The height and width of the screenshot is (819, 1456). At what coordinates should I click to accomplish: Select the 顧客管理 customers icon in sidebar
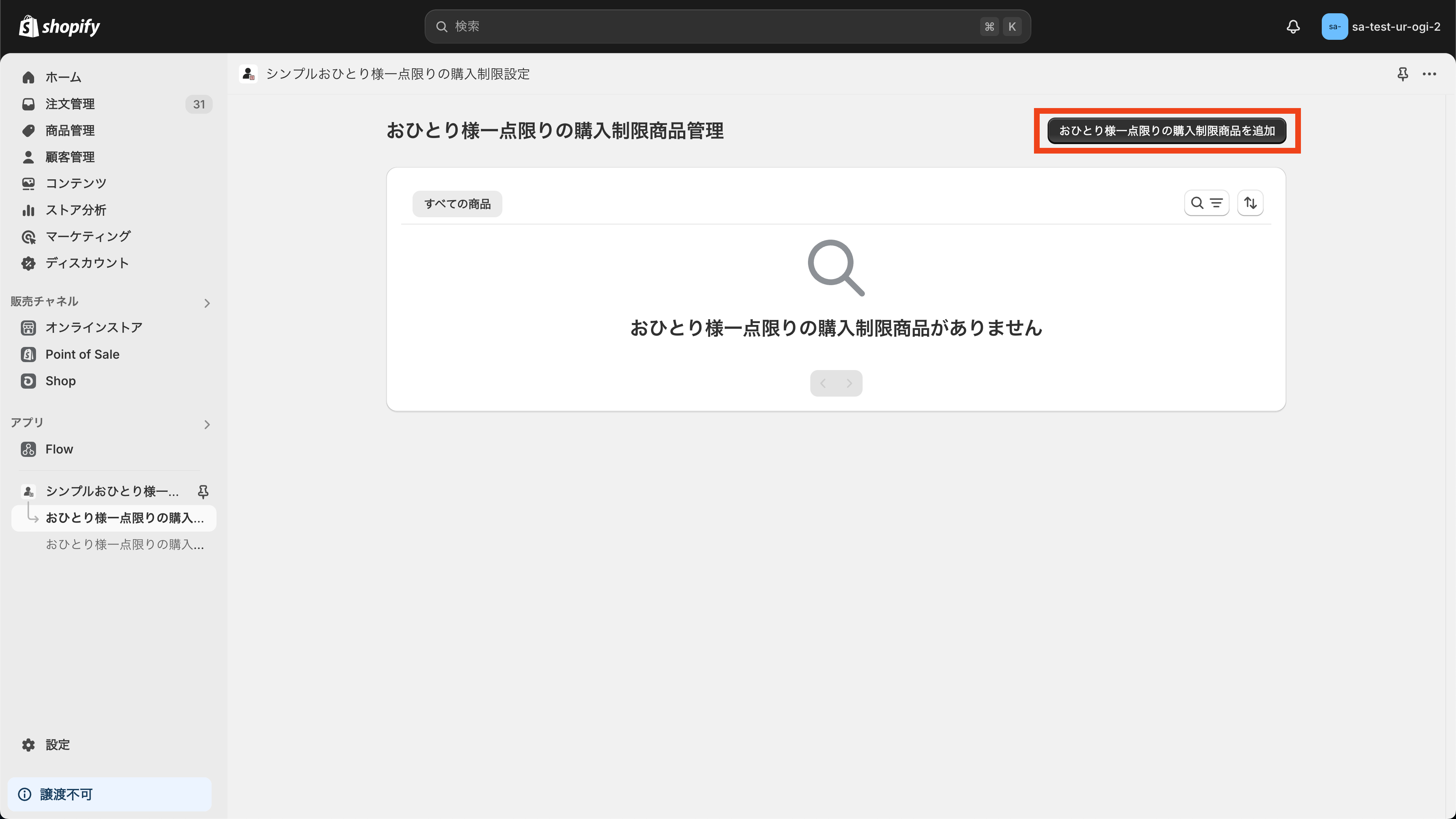click(28, 157)
